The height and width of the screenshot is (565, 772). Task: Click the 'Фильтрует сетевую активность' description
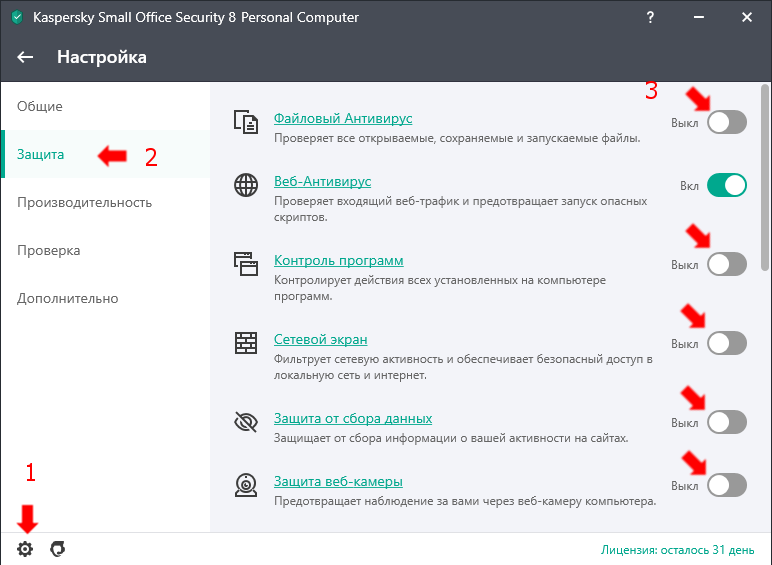(x=463, y=367)
